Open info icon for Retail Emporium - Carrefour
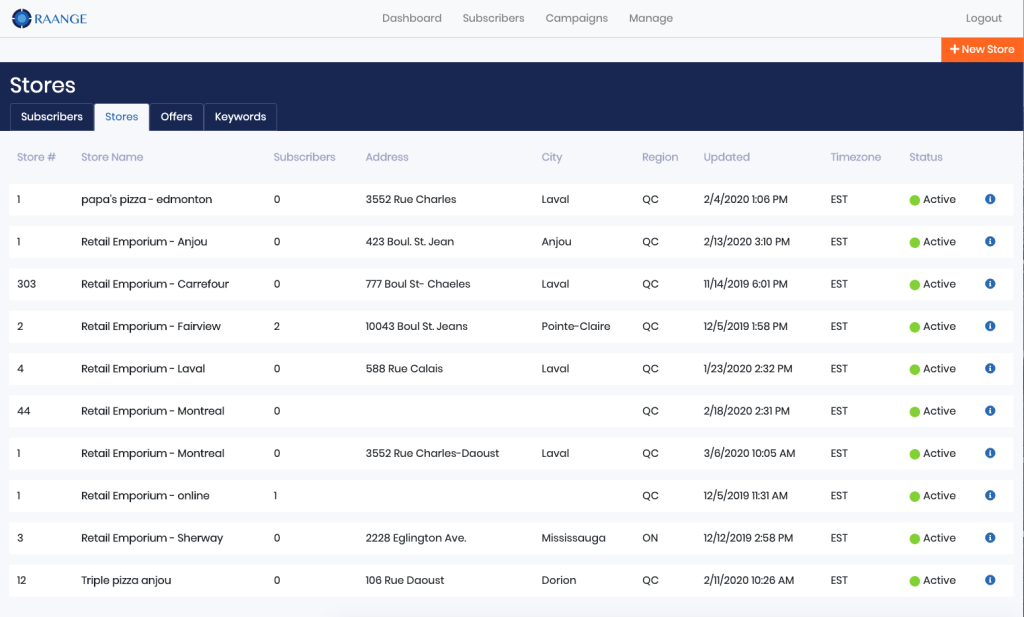Image resolution: width=1024 pixels, height=617 pixels. 990,284
